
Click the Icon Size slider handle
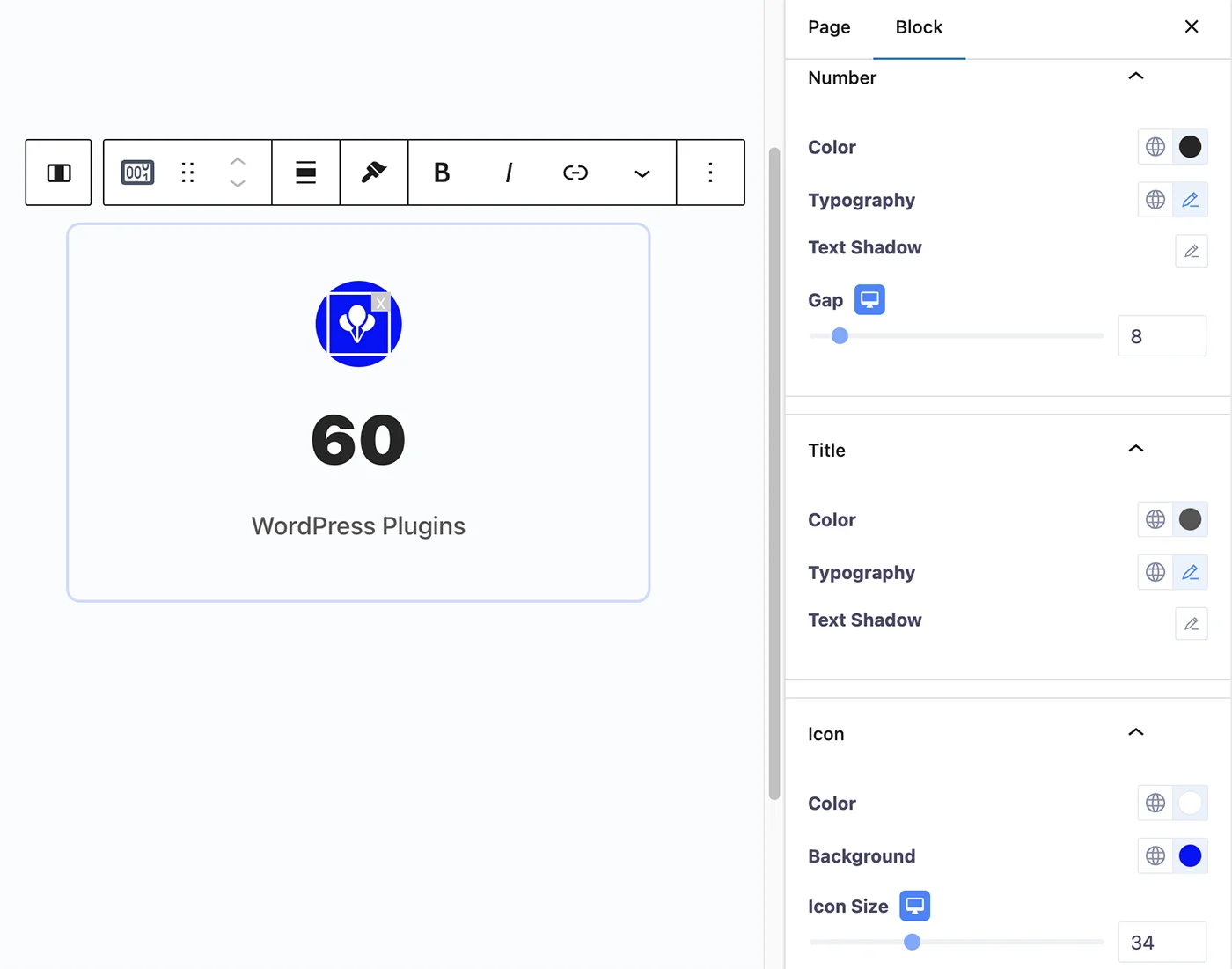pyautogui.click(x=912, y=942)
